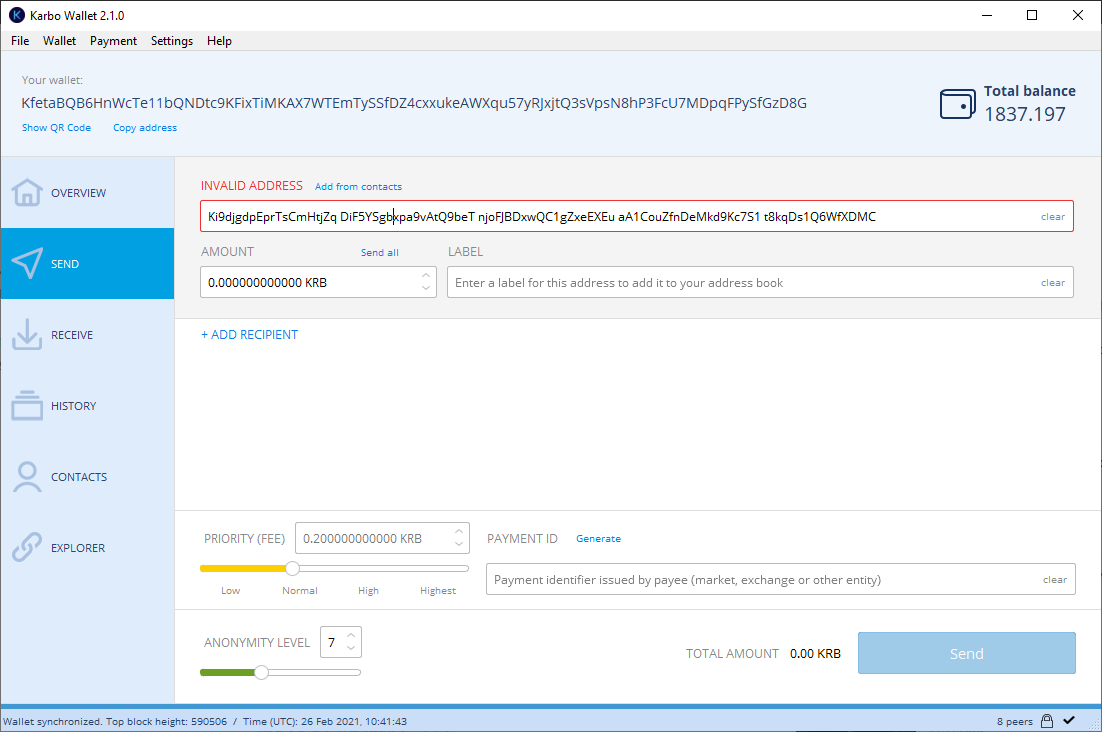Open the Wallet menu
This screenshot has width=1102, height=732.
point(59,41)
